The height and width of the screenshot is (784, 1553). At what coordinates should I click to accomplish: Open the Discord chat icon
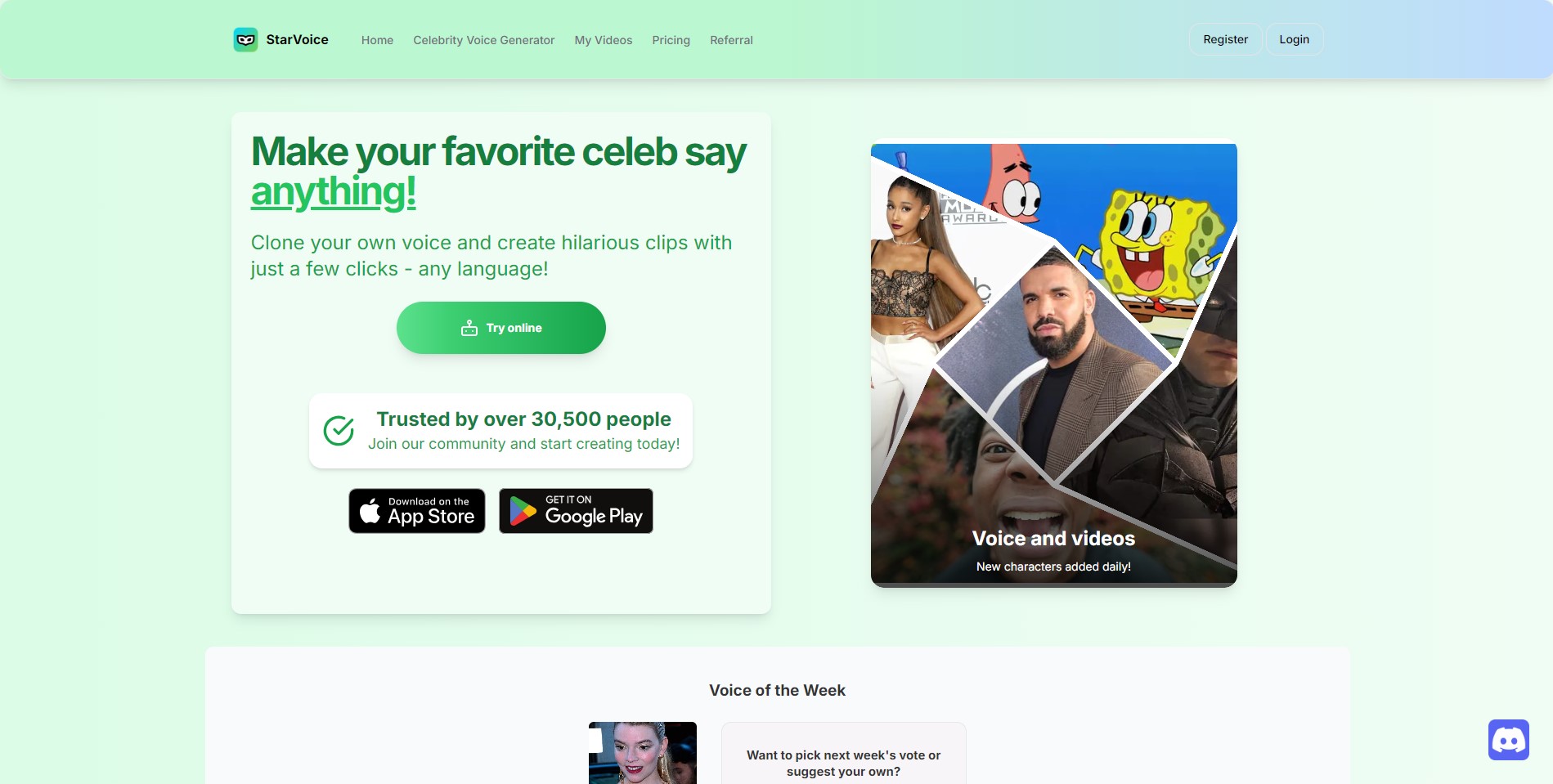tap(1508, 740)
